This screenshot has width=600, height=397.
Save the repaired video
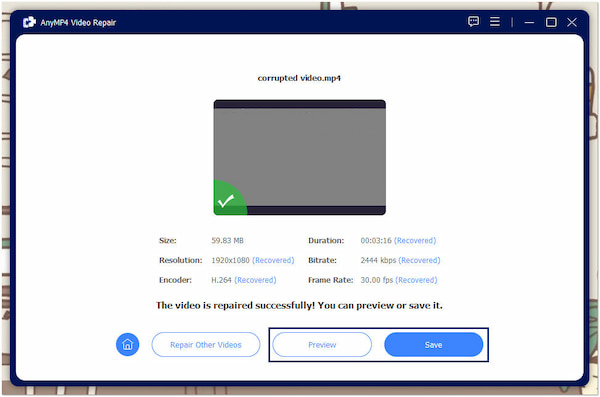coord(434,345)
